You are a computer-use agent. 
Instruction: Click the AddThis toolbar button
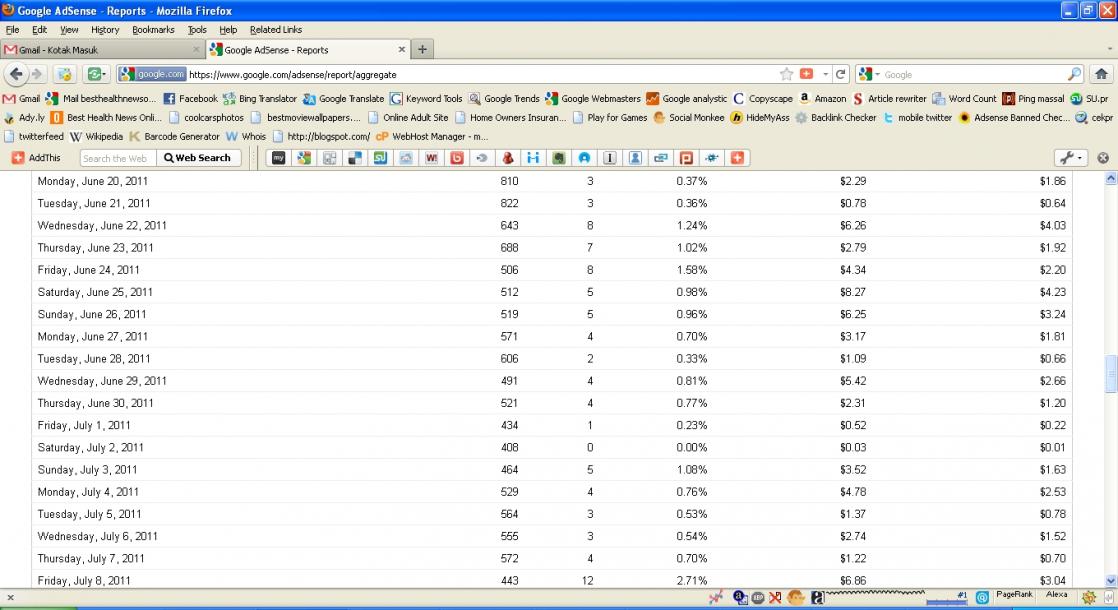click(x=36, y=158)
